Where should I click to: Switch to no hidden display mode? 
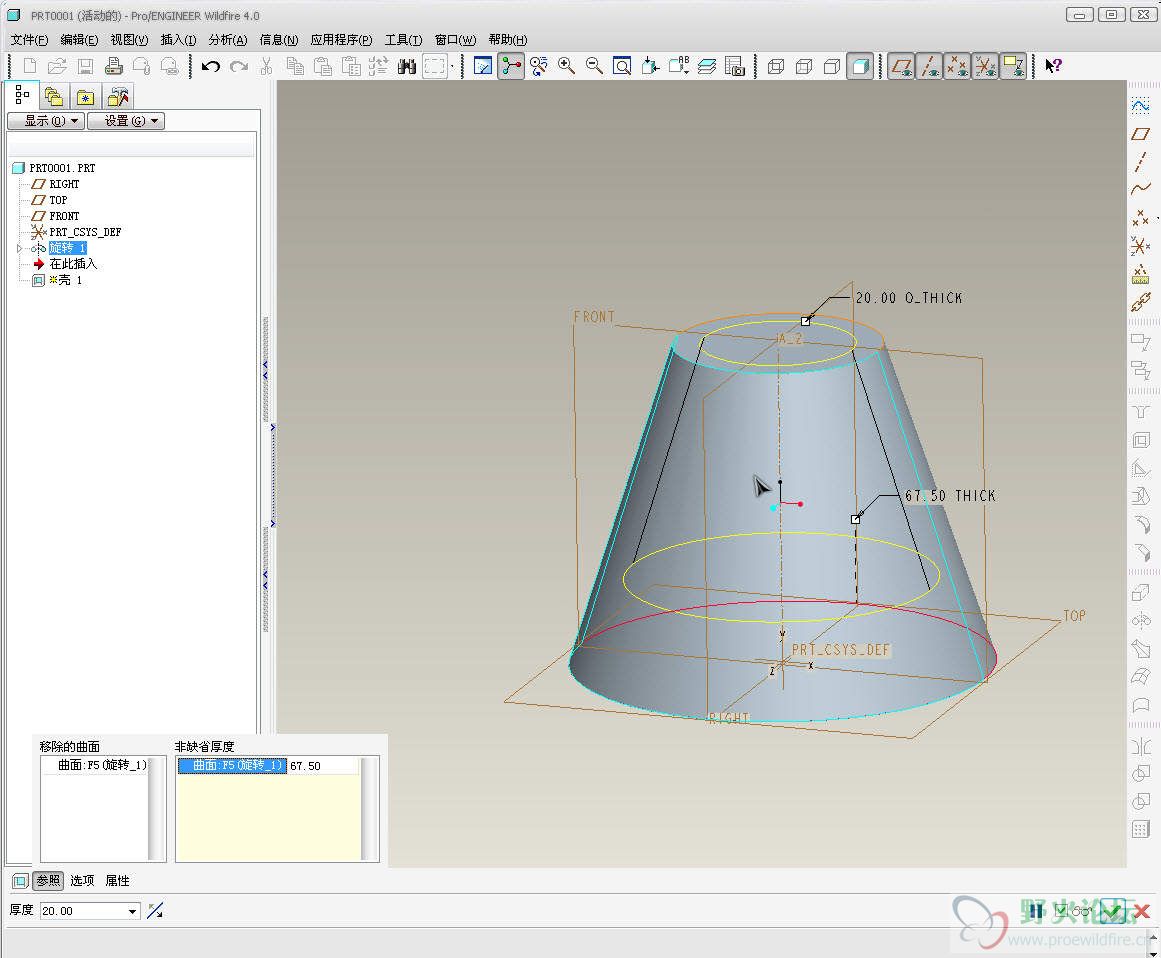832,67
